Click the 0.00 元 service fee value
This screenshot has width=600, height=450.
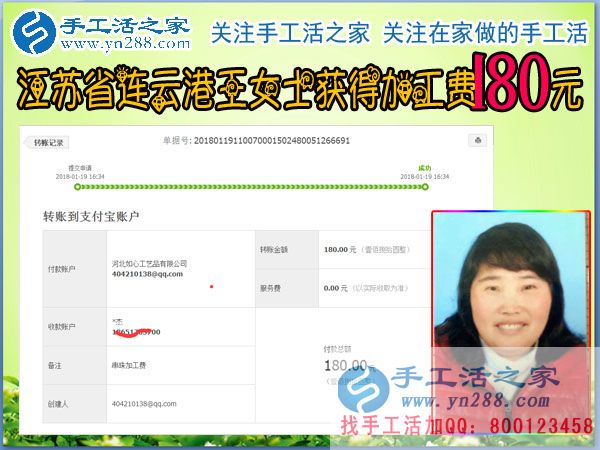click(336, 288)
